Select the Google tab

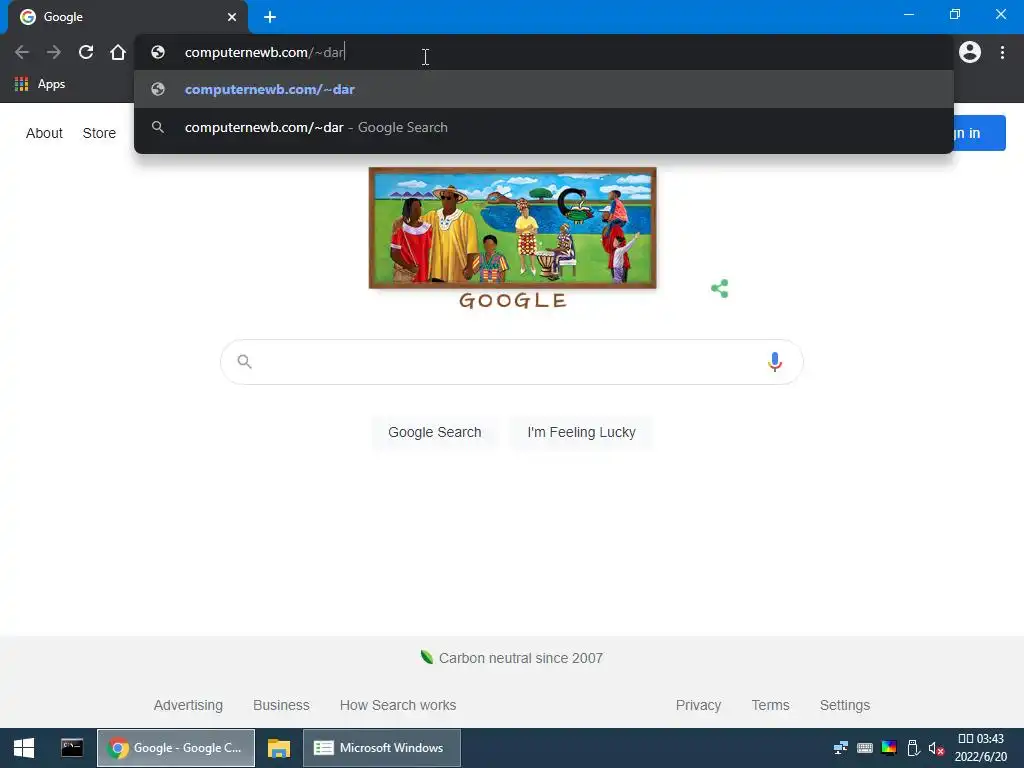tap(127, 17)
